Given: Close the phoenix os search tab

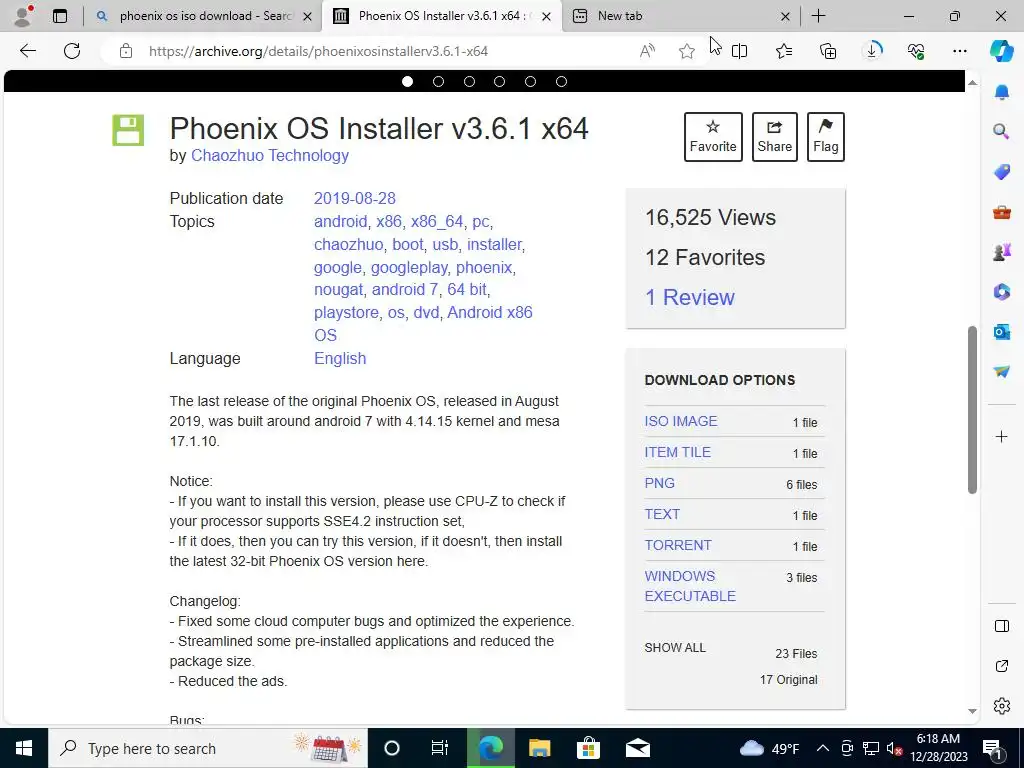Looking at the screenshot, I should coord(308,16).
